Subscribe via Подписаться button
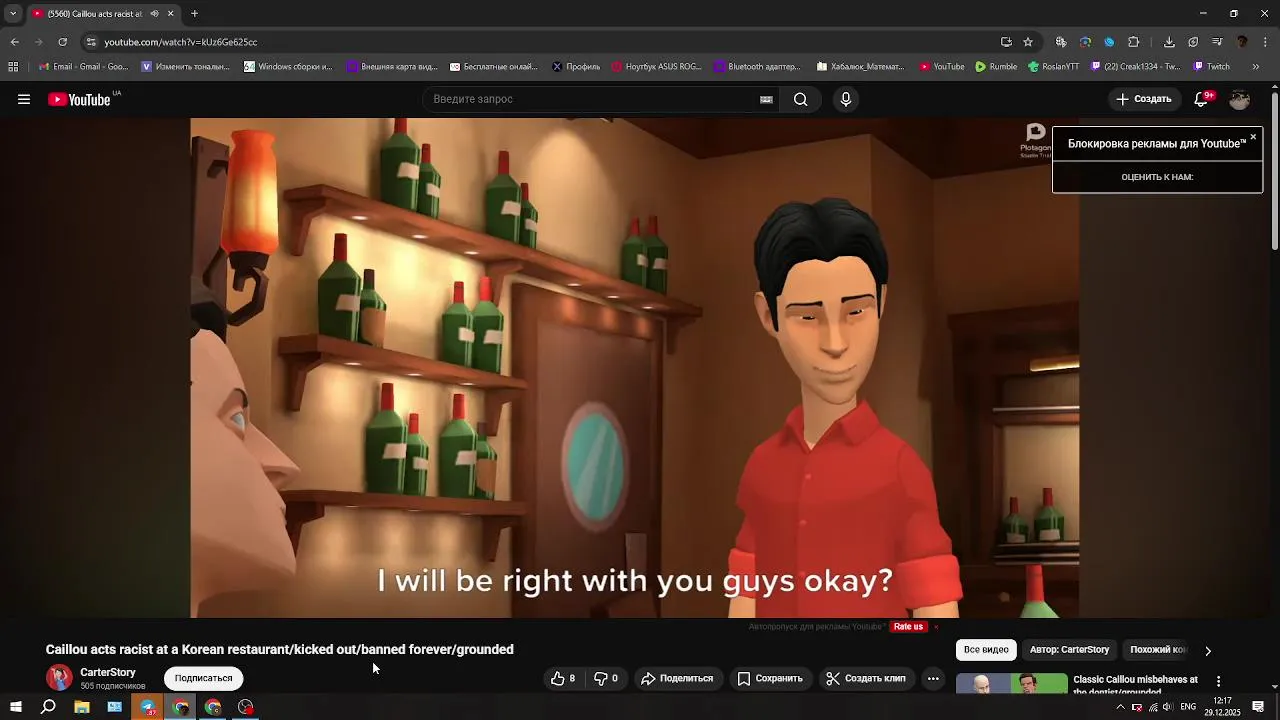 tap(203, 678)
